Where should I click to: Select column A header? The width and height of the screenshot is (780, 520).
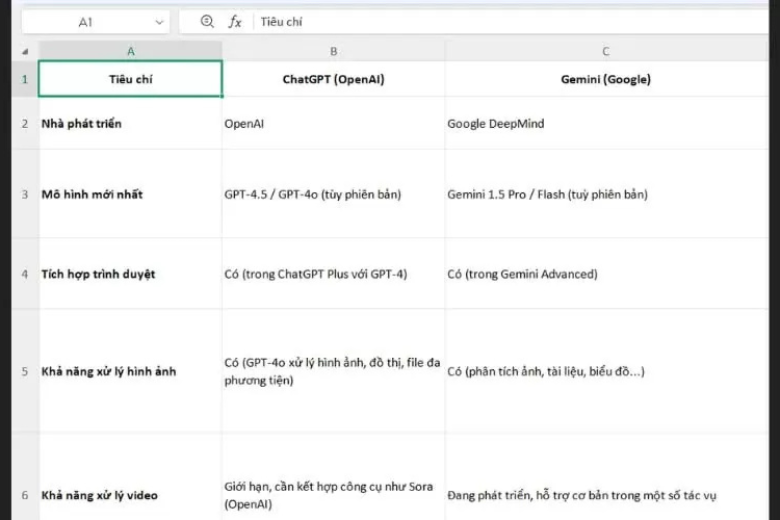(130, 51)
